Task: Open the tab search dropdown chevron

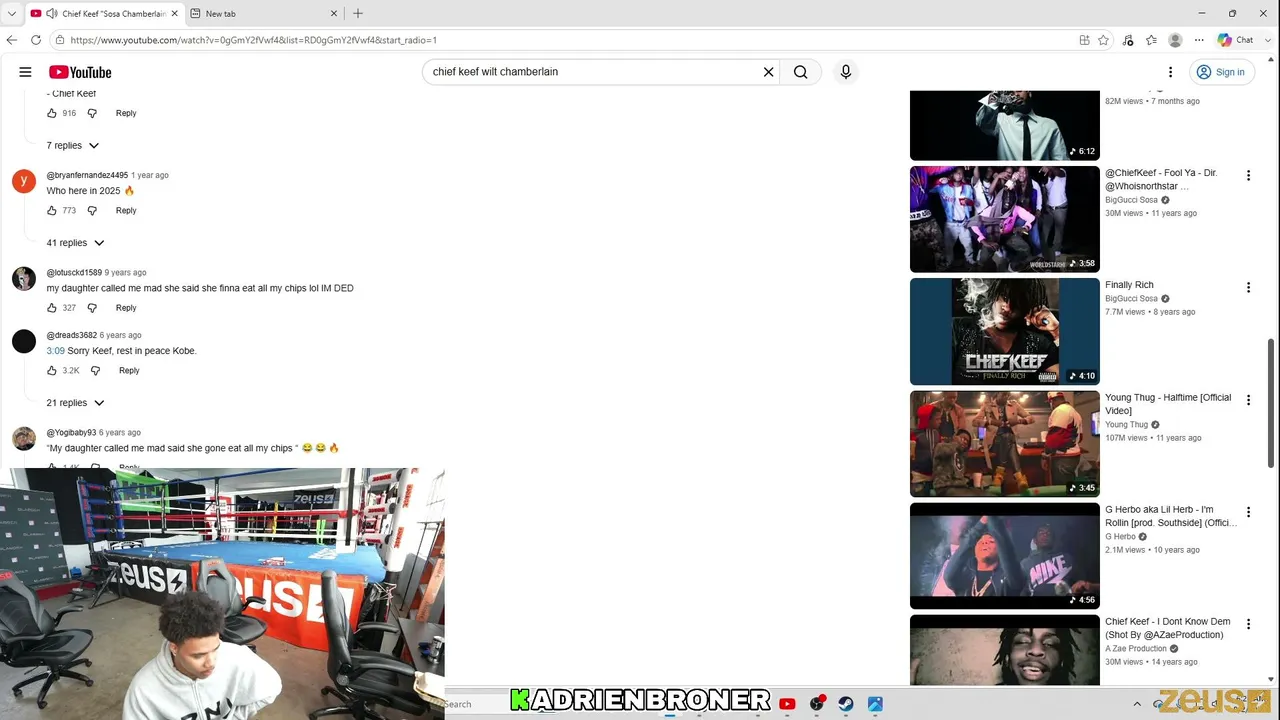Action: 12,14
